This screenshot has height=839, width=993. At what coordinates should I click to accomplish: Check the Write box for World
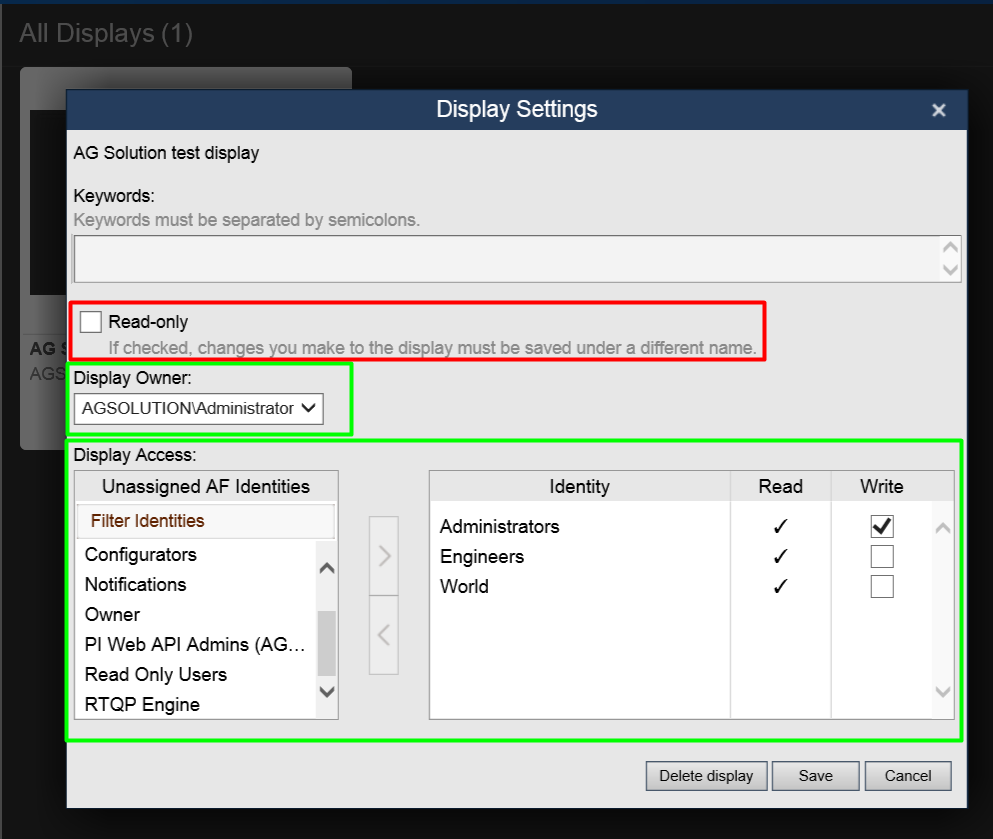(881, 586)
